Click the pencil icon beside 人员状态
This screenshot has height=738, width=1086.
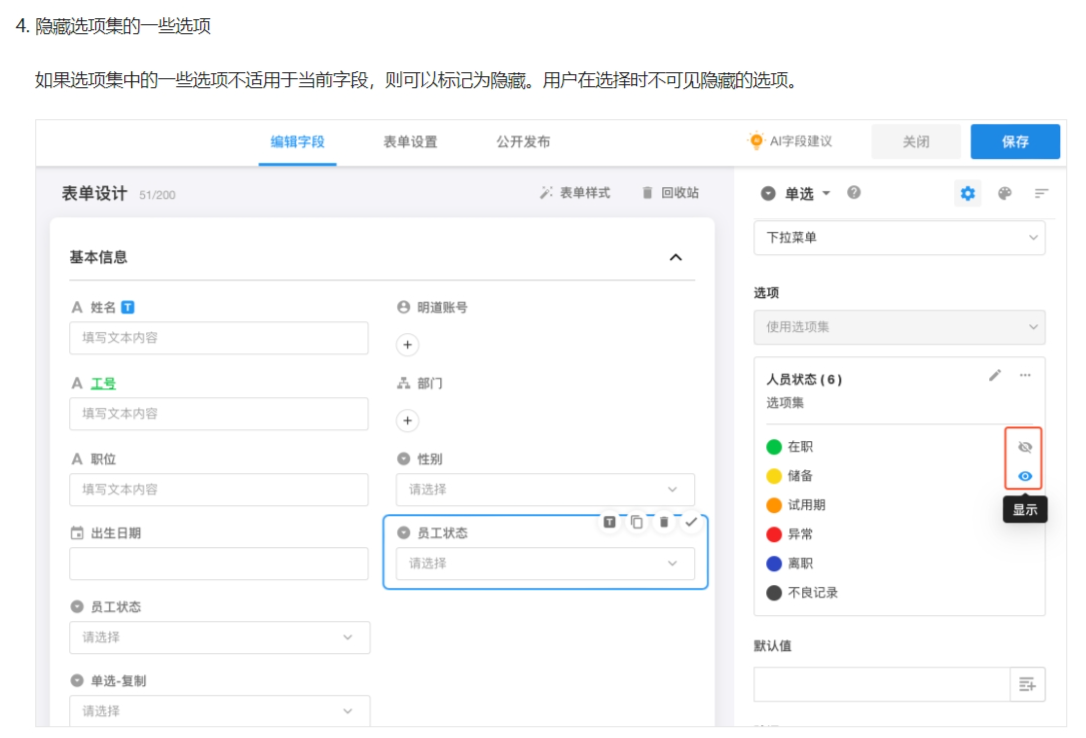(x=995, y=375)
